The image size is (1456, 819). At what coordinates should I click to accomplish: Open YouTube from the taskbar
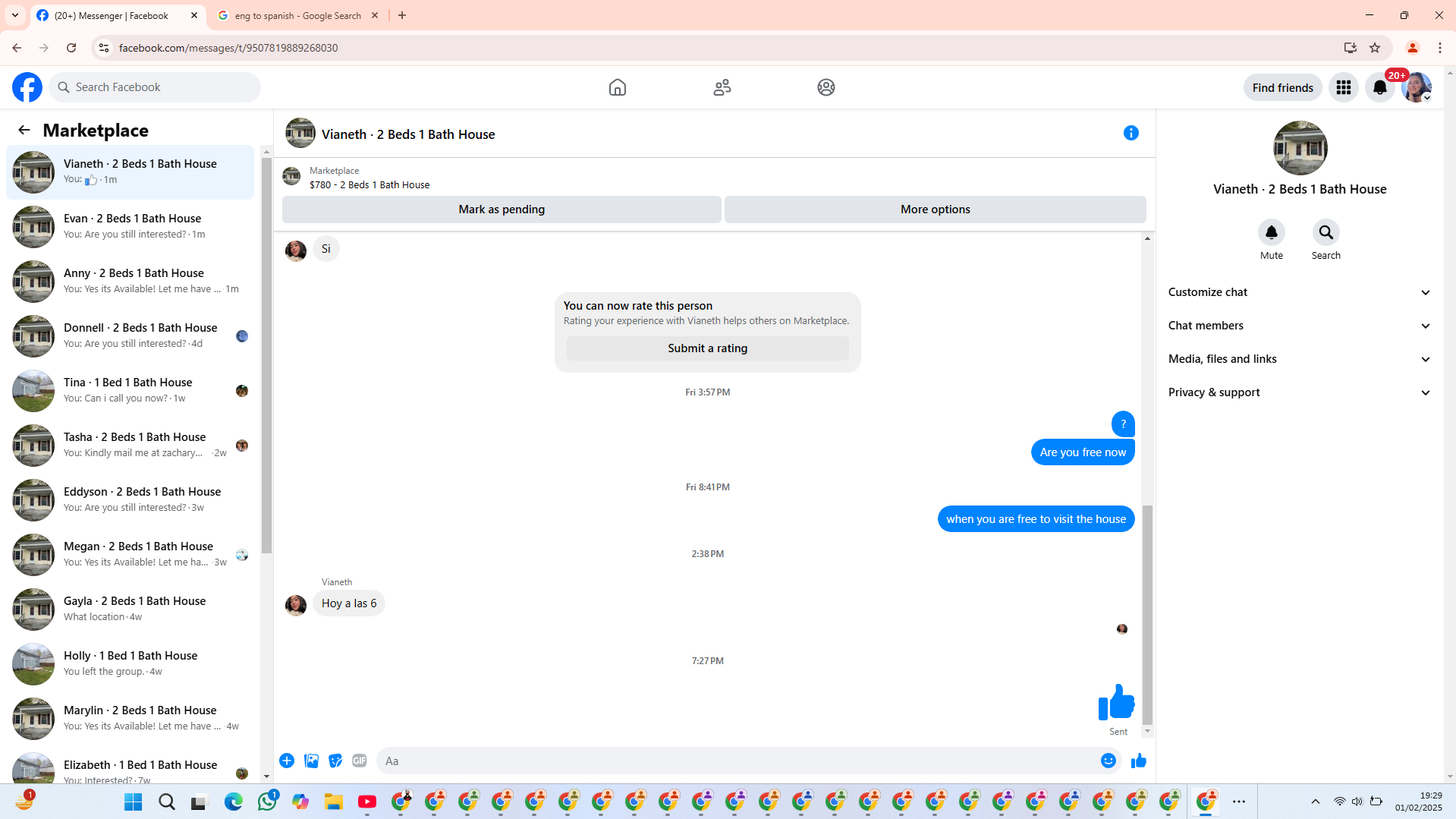pos(367,802)
